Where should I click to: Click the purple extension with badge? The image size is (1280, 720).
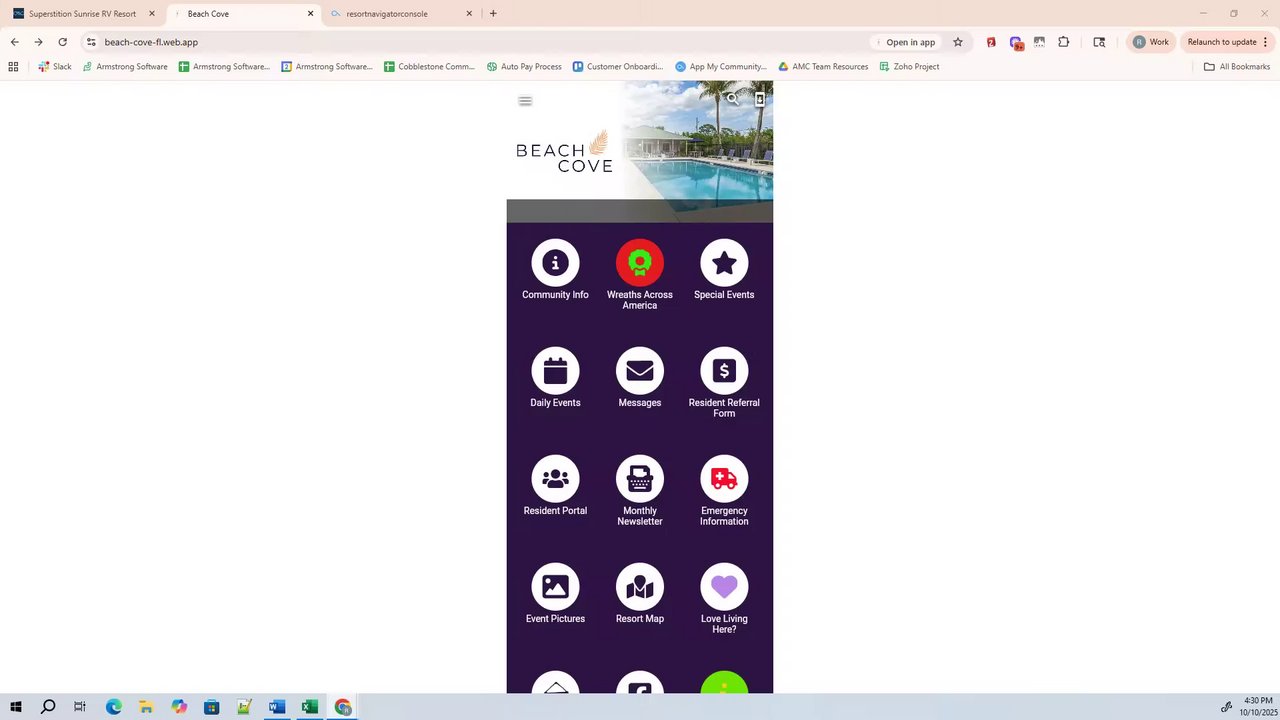point(1016,43)
